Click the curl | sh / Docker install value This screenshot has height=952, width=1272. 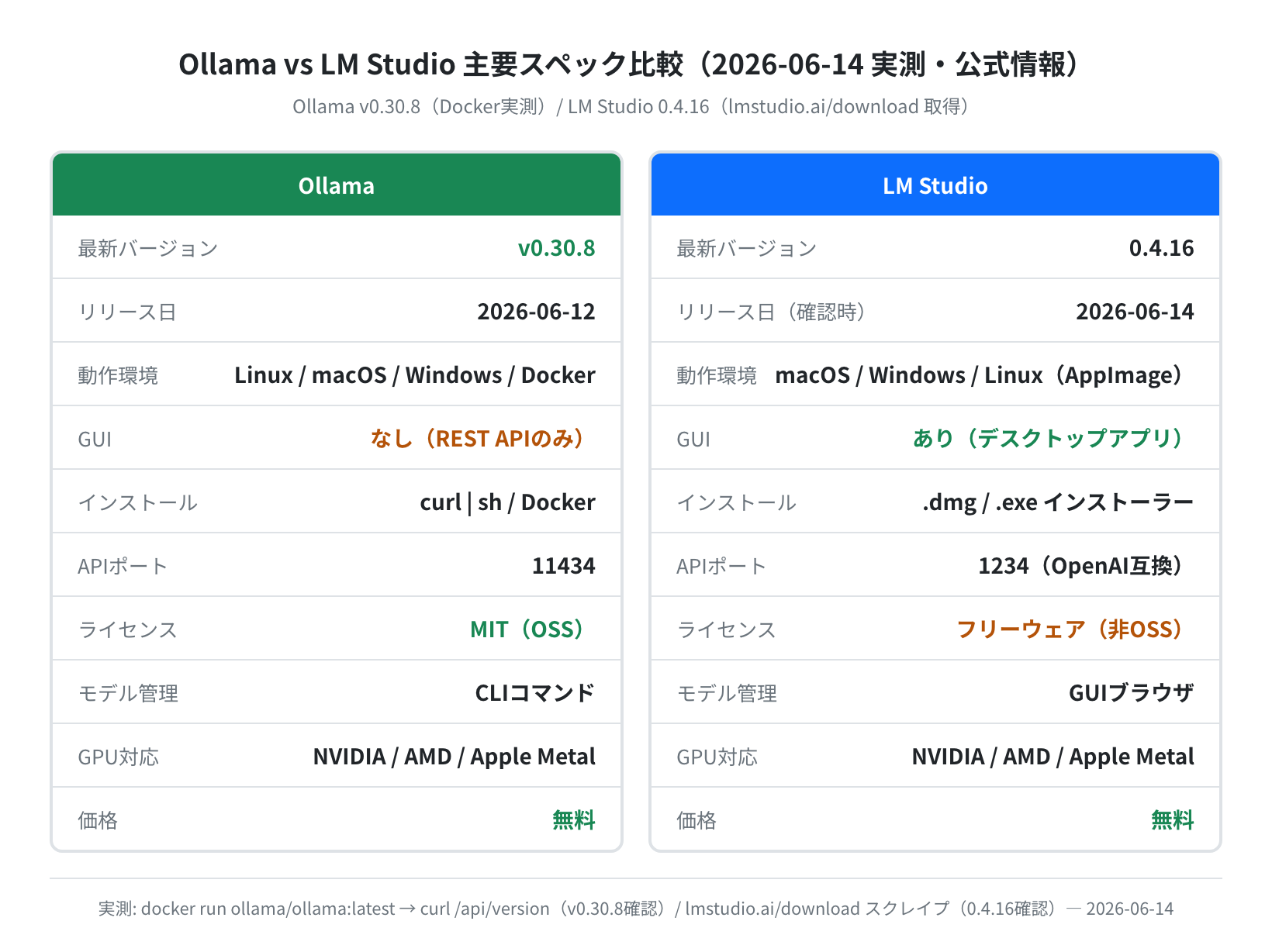[x=507, y=502]
